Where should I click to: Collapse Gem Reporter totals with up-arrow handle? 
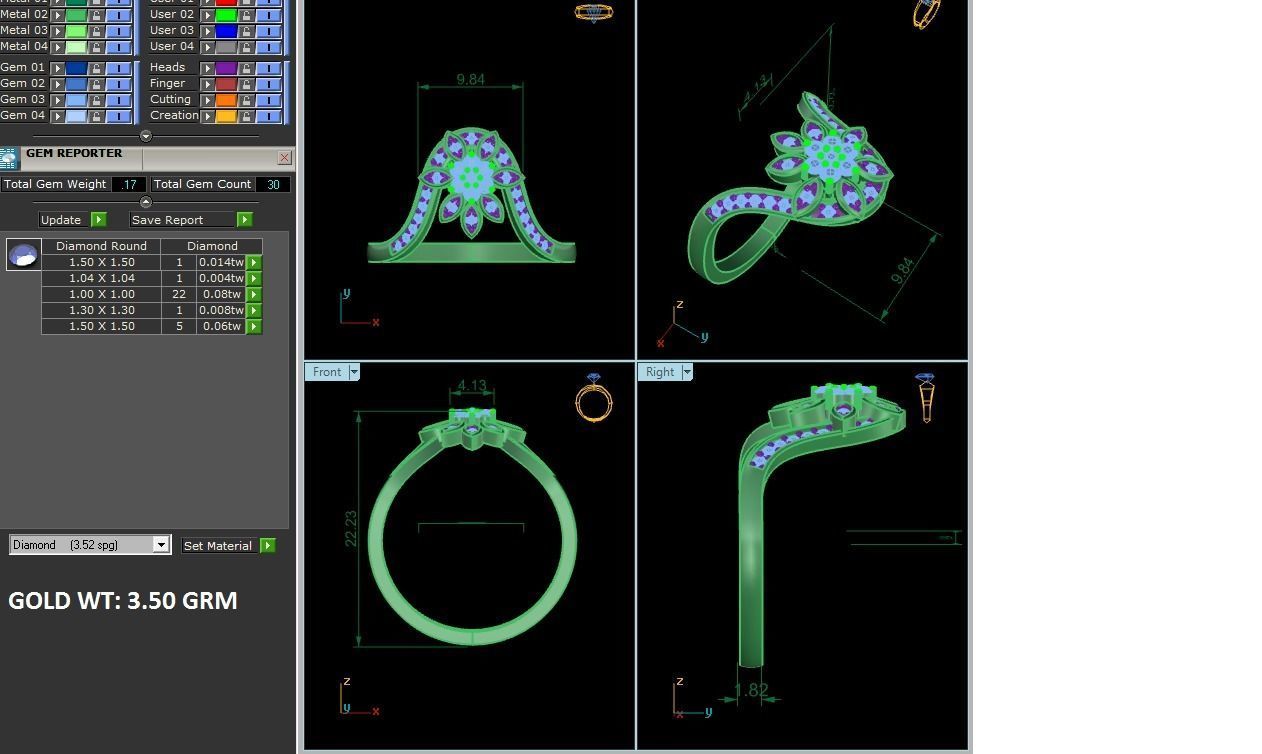[145, 202]
